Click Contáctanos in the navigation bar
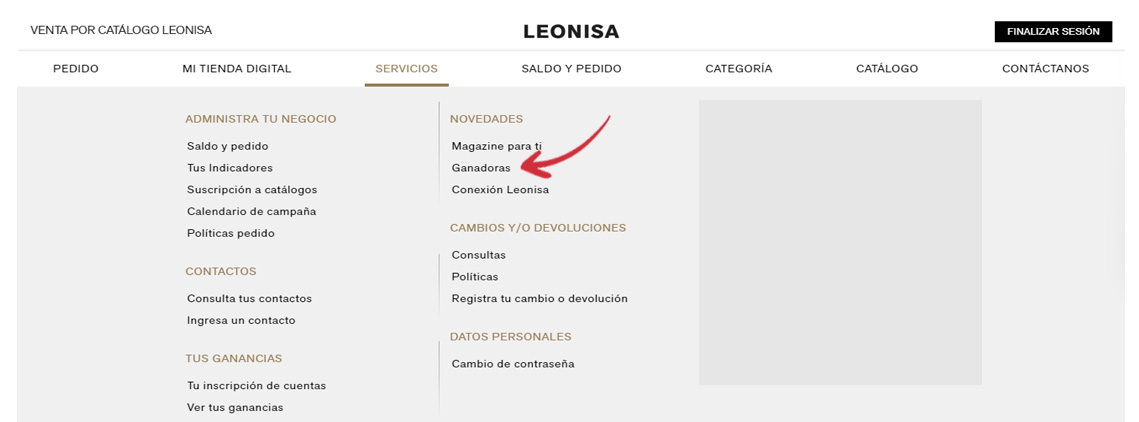The height and width of the screenshot is (422, 1139). (x=1045, y=69)
